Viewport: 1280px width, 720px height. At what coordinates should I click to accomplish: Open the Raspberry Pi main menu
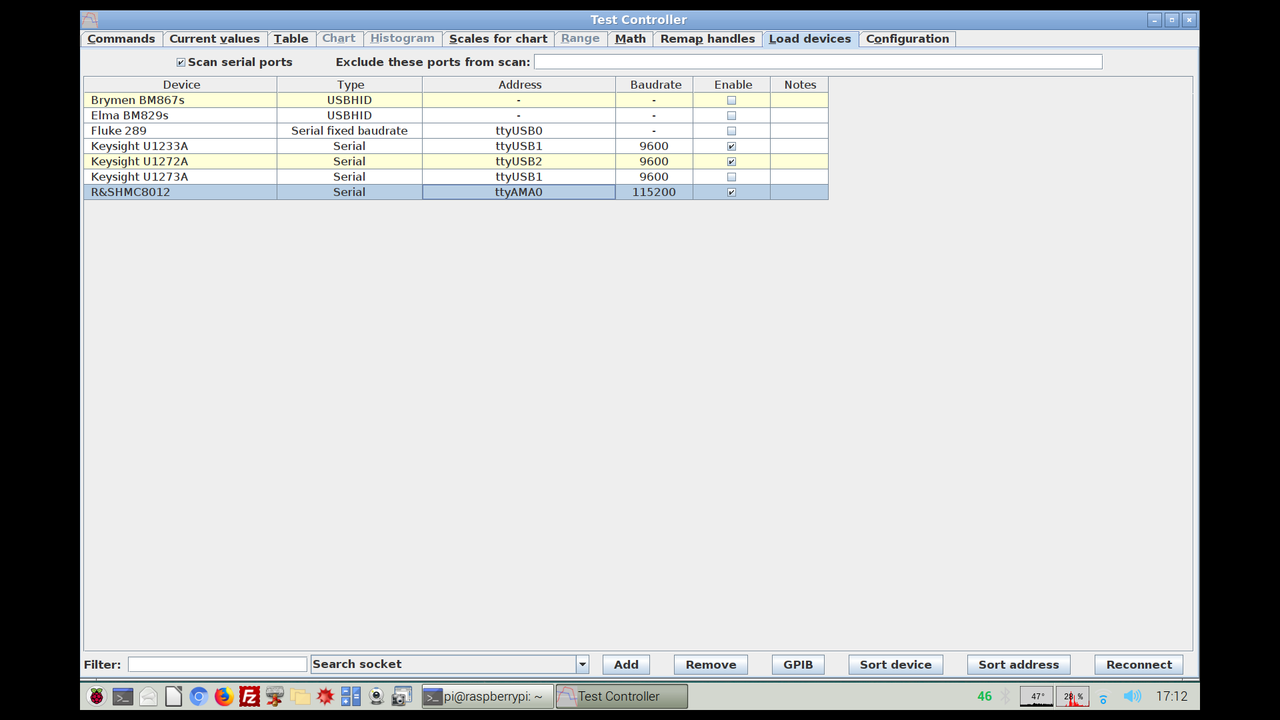[96, 696]
